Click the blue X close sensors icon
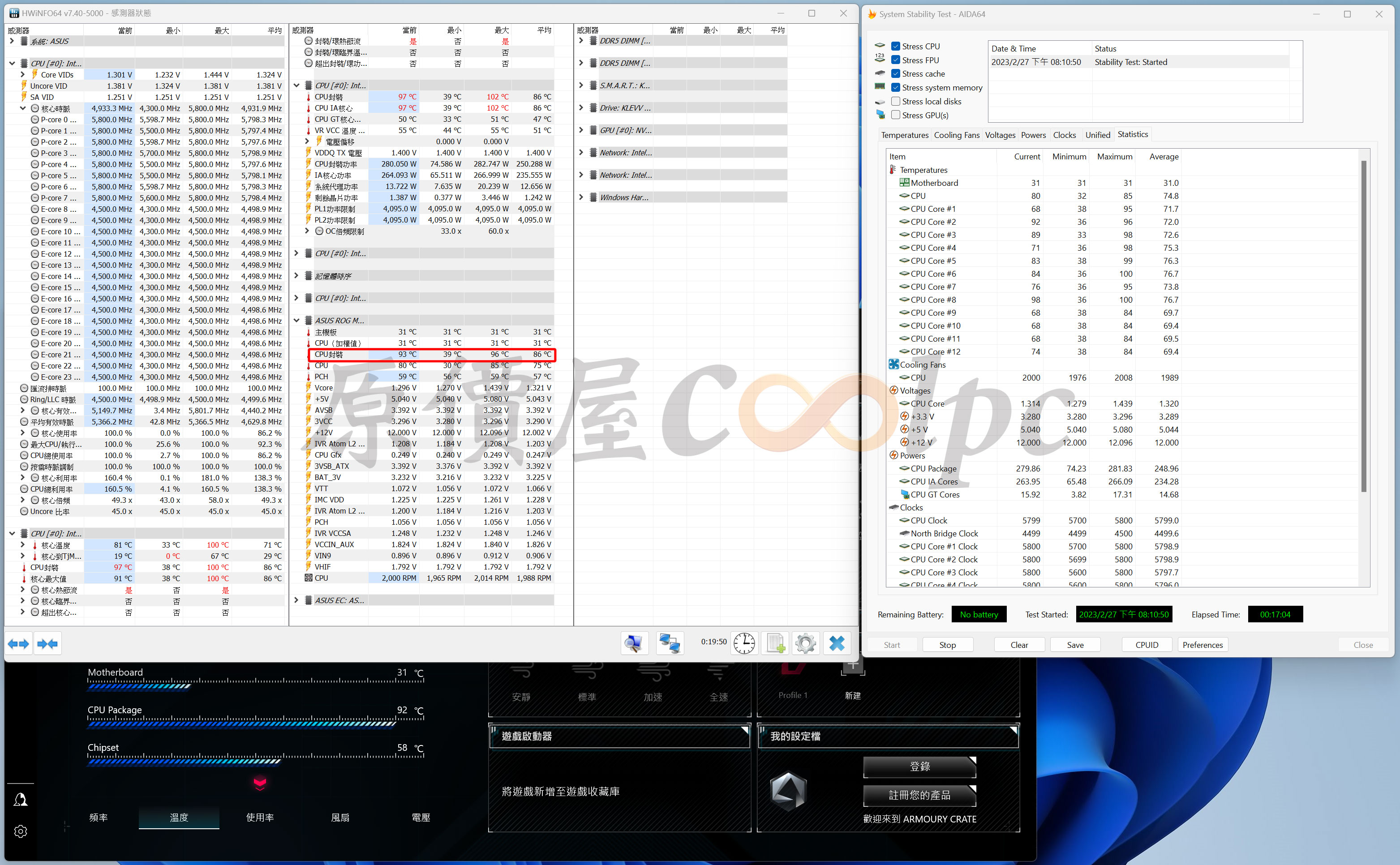1400x865 pixels. tap(837, 644)
